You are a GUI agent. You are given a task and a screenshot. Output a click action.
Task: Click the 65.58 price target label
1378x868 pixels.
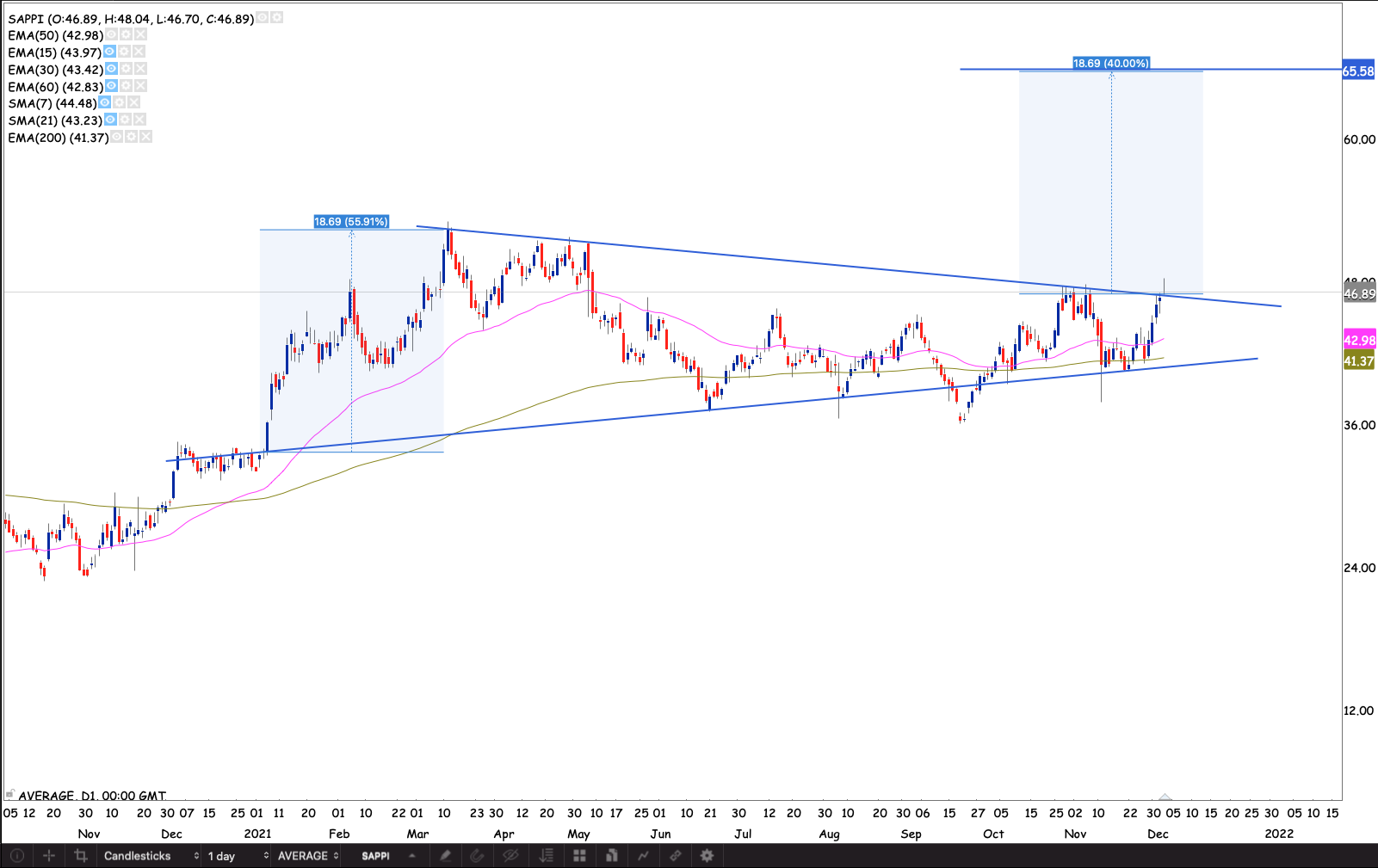point(1358,71)
